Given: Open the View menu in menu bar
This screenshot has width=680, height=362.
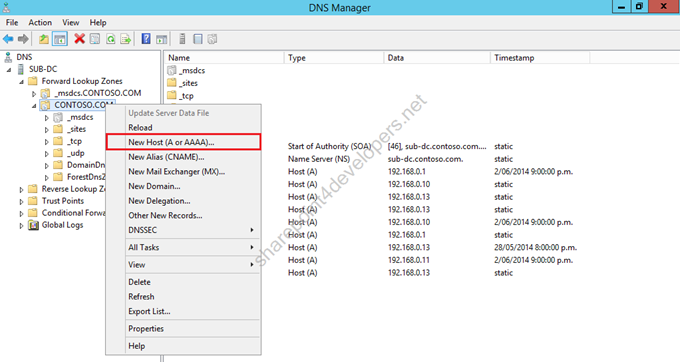Looking at the screenshot, I should click(71, 23).
